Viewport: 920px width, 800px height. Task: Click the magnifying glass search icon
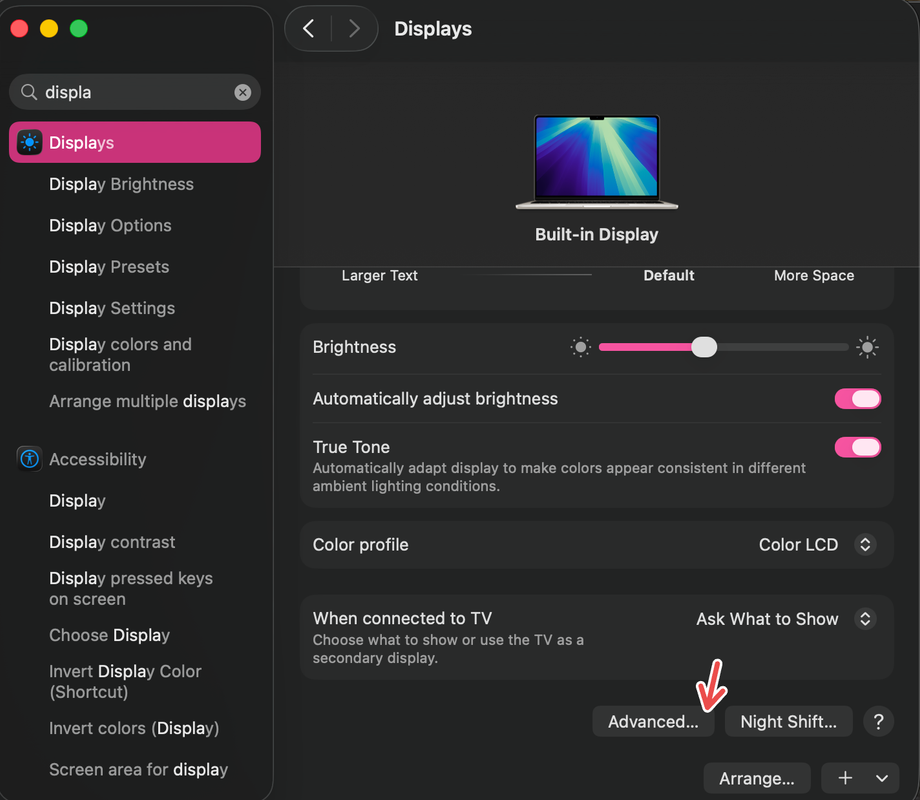[29, 92]
